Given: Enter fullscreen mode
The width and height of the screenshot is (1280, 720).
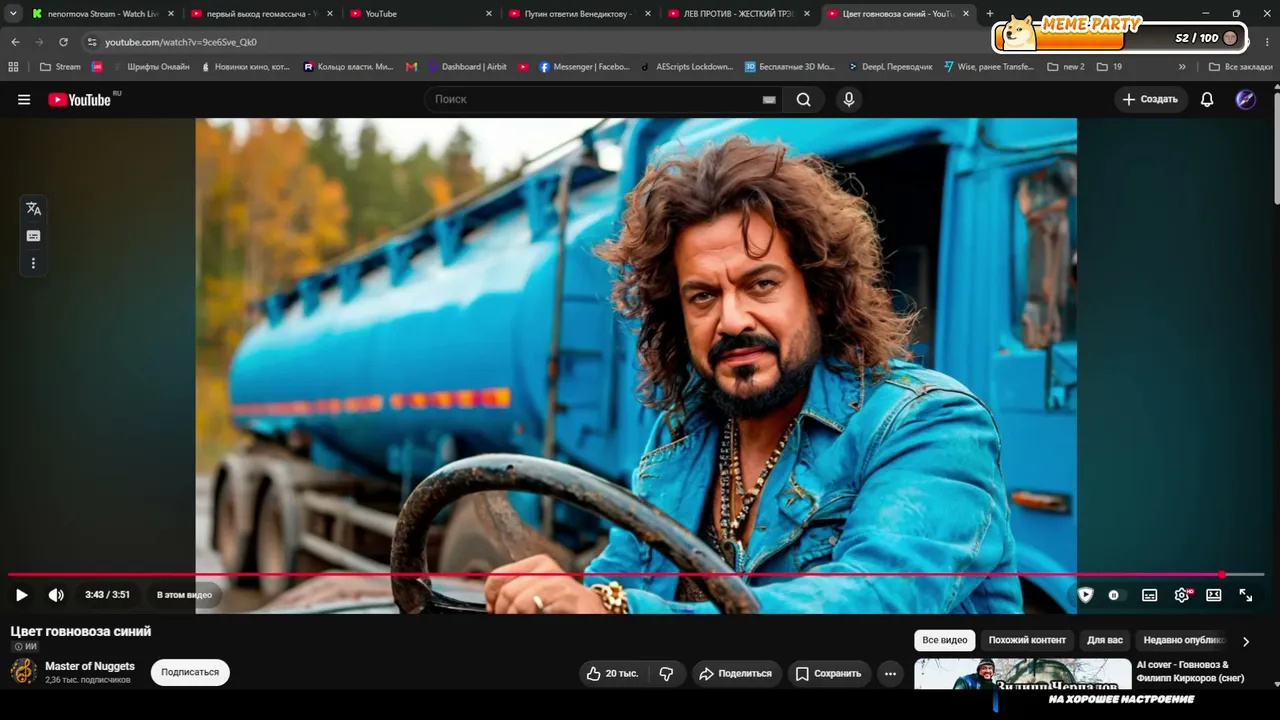Looking at the screenshot, I should pos(1246,595).
